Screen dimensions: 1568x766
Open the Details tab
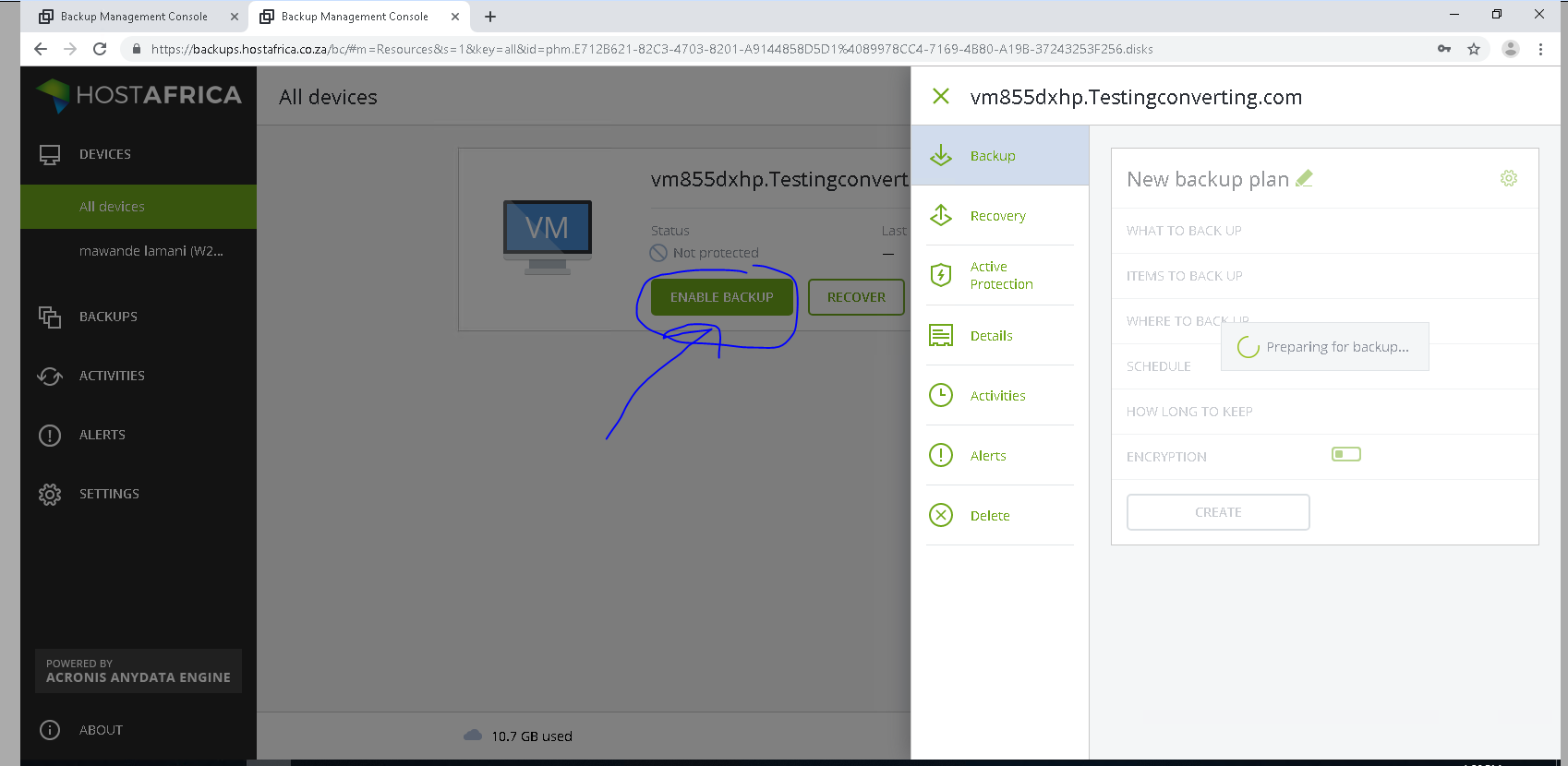(x=1000, y=335)
